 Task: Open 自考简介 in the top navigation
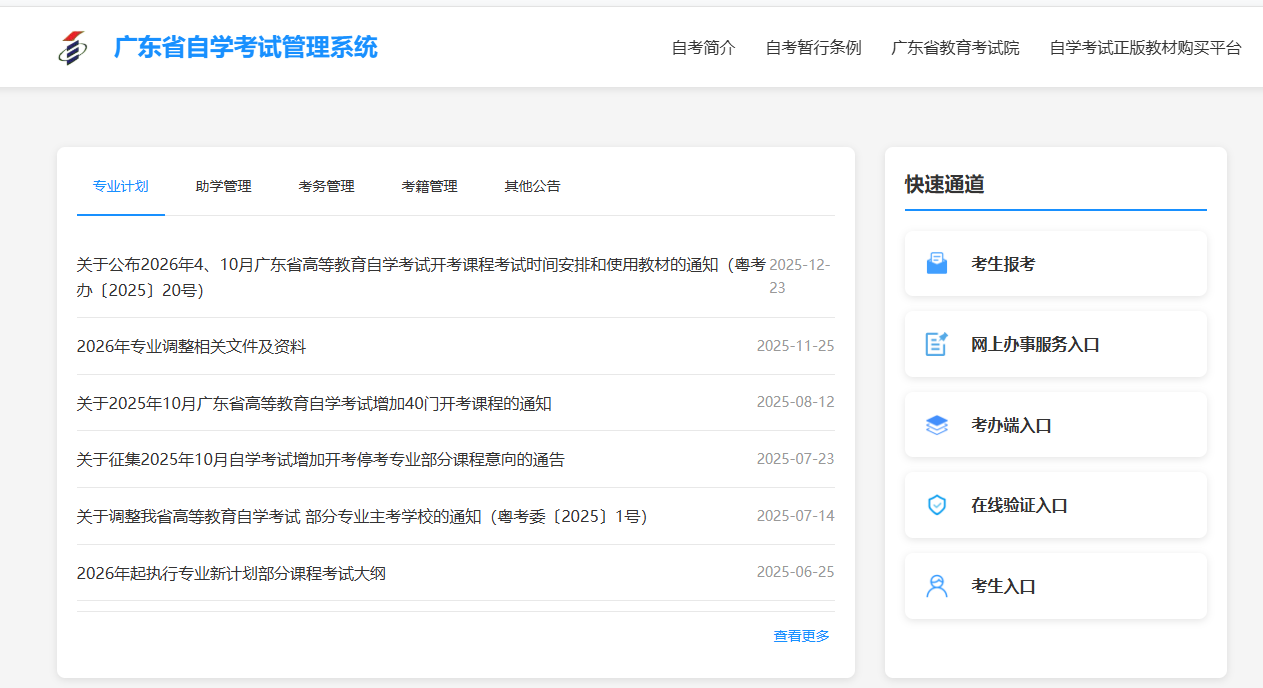point(703,48)
